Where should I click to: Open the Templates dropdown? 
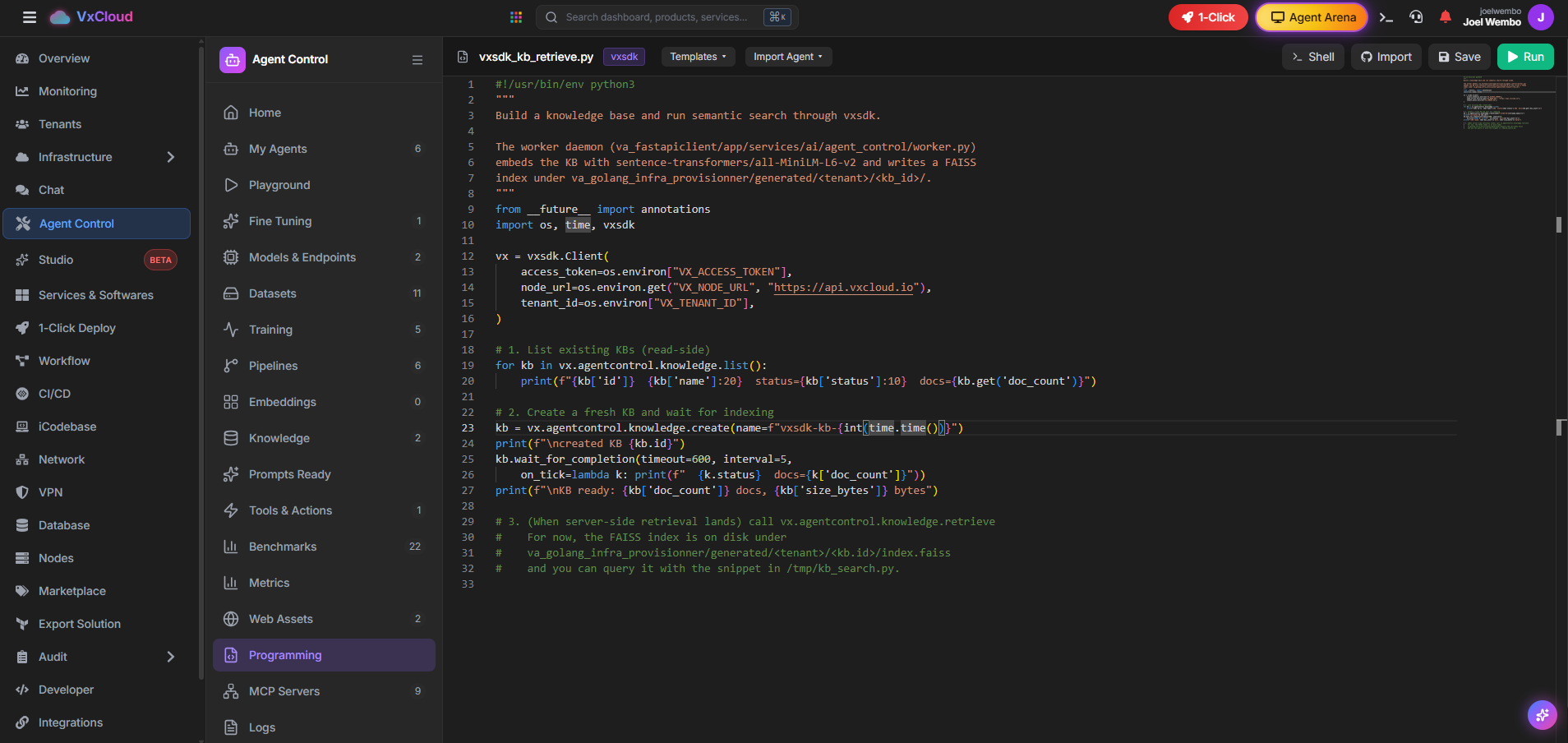point(698,57)
